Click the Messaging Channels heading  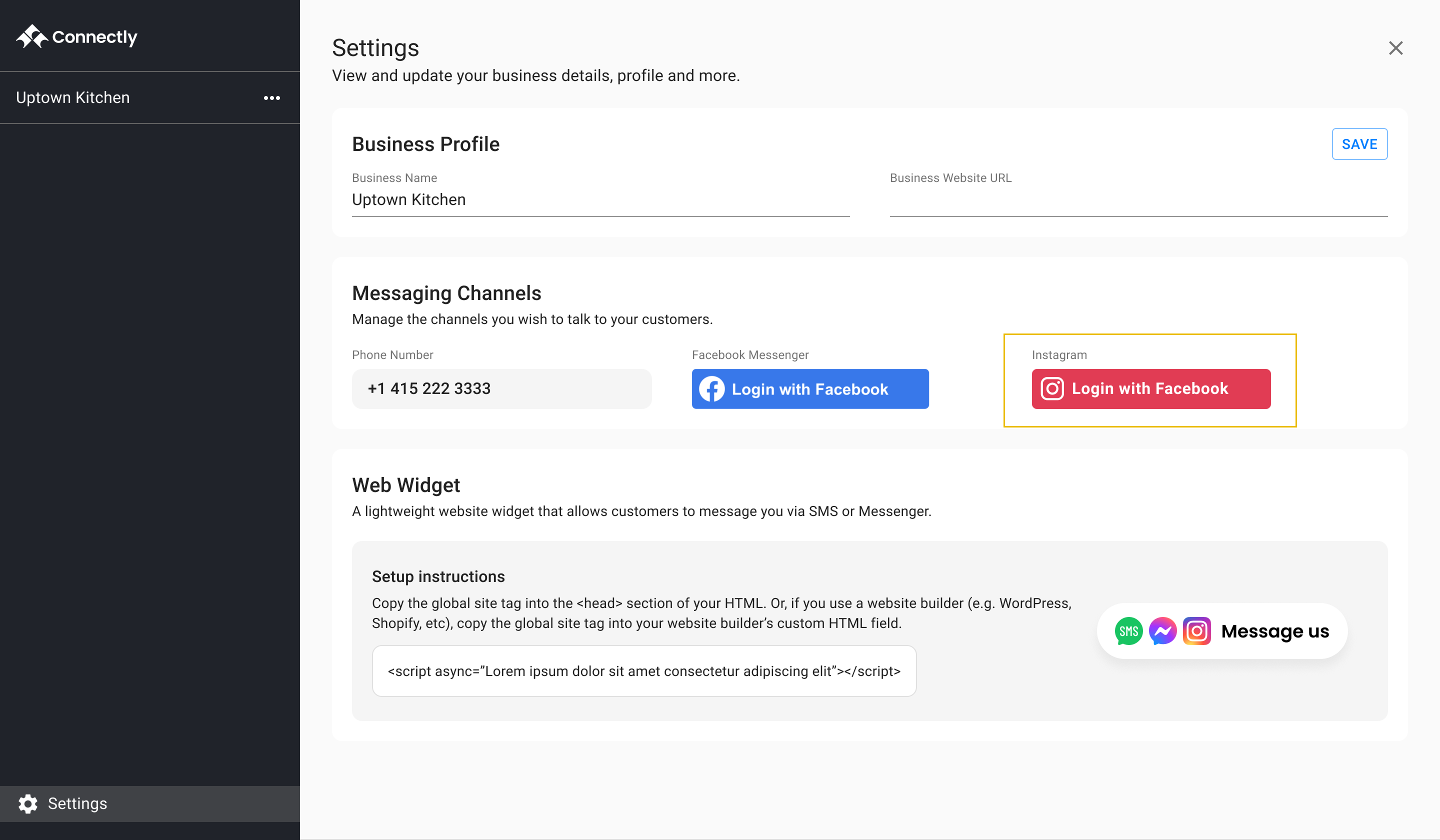pyautogui.click(x=446, y=293)
